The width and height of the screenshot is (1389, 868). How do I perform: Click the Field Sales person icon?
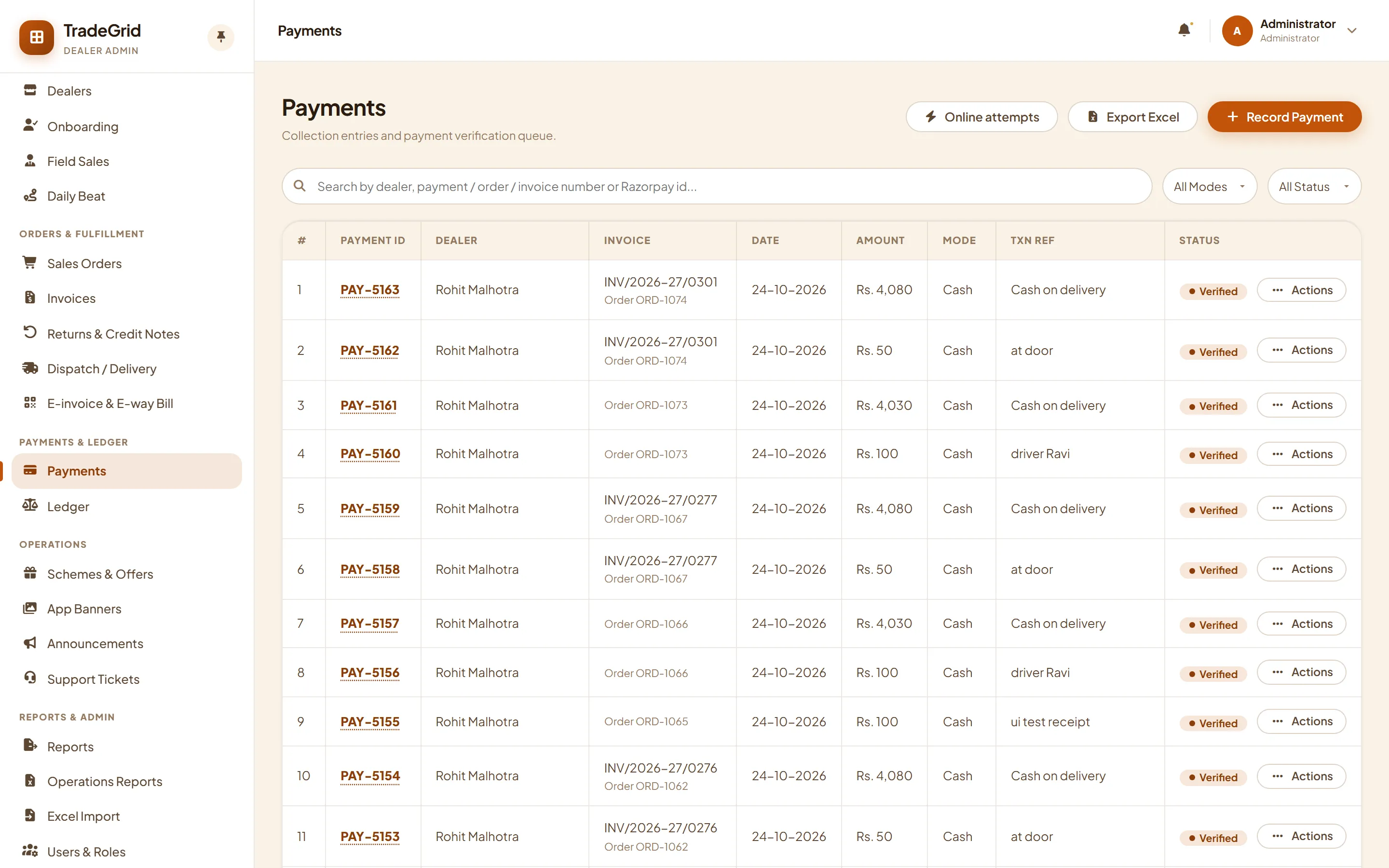tap(30, 161)
